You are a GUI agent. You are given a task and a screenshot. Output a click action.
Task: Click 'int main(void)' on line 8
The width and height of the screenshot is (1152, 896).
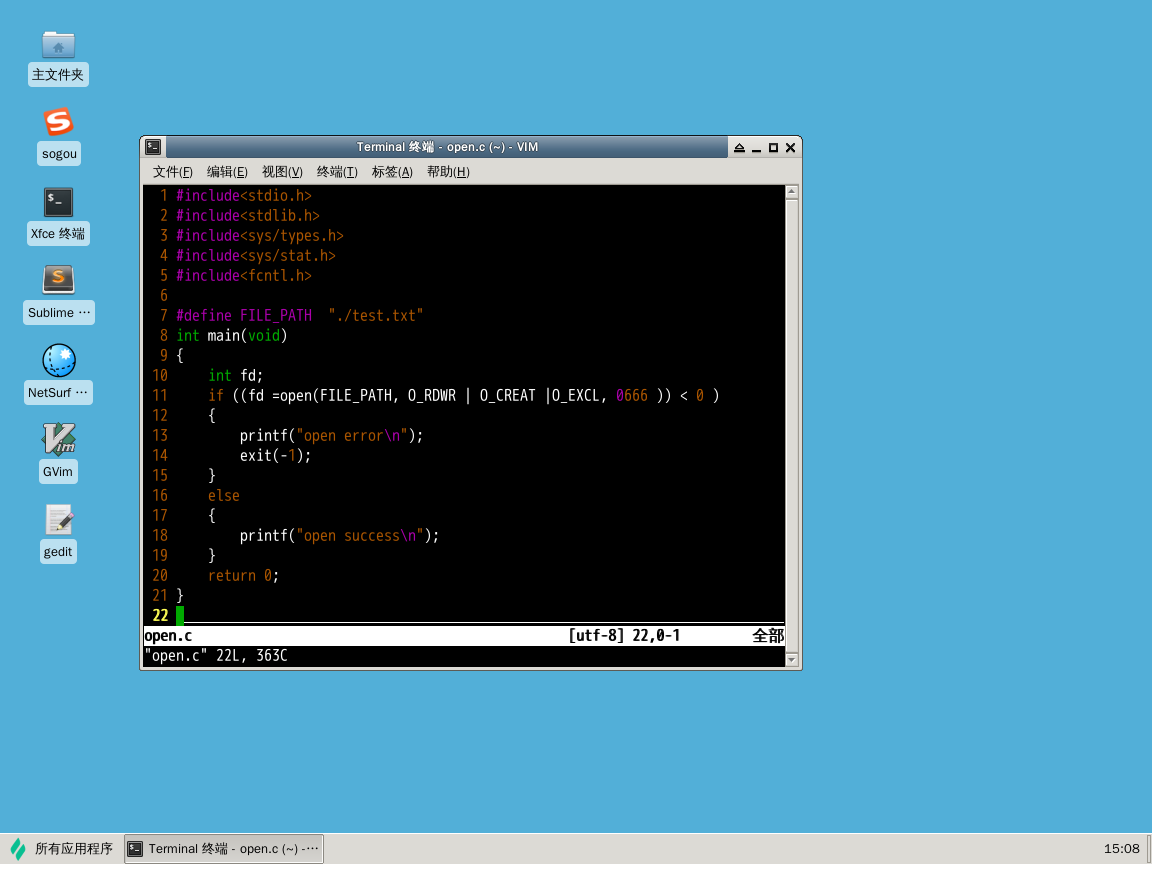pyautogui.click(x=231, y=336)
